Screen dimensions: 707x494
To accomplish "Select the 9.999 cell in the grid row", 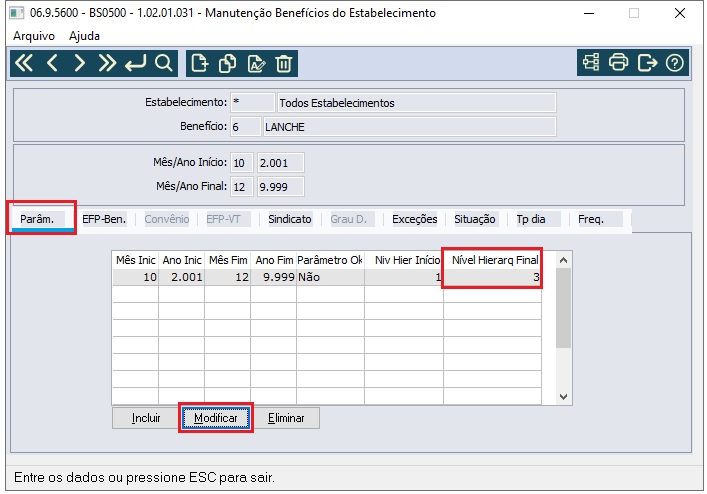I will coord(274,277).
